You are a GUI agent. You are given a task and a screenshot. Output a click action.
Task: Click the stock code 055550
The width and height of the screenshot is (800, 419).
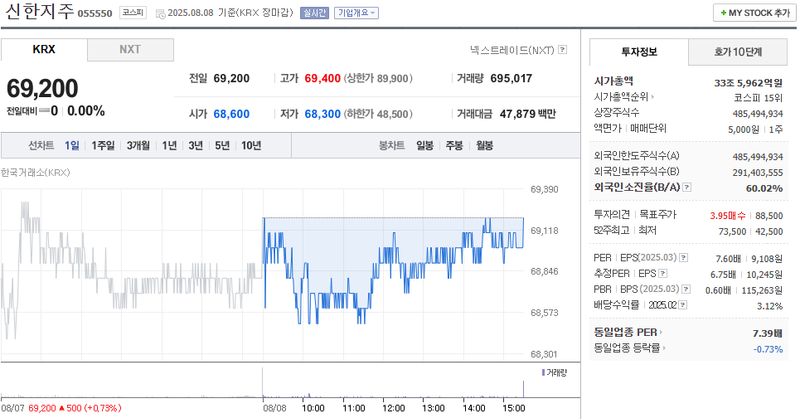(x=95, y=14)
